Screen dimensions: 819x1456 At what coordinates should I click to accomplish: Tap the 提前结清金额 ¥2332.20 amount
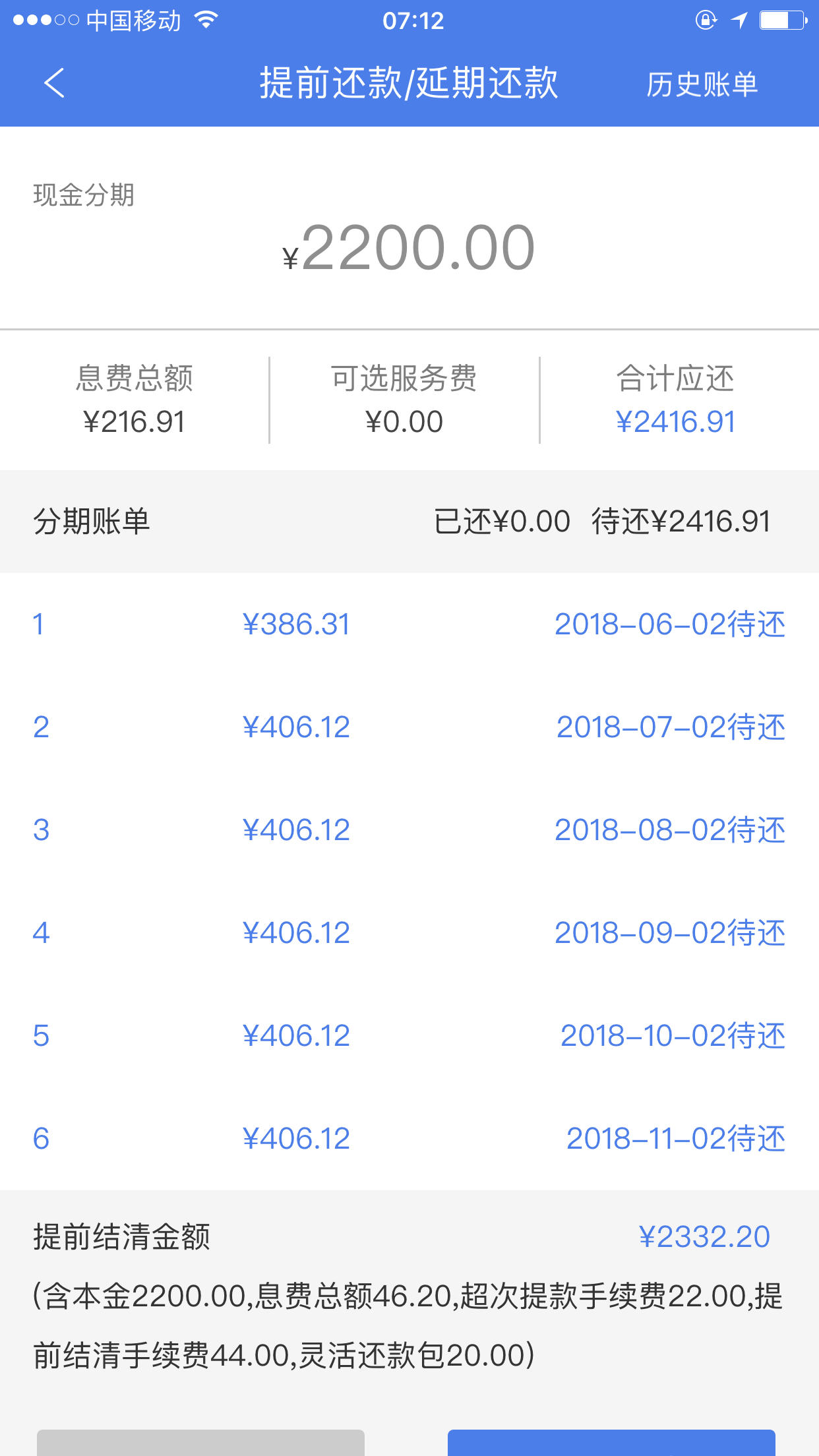point(704,1236)
